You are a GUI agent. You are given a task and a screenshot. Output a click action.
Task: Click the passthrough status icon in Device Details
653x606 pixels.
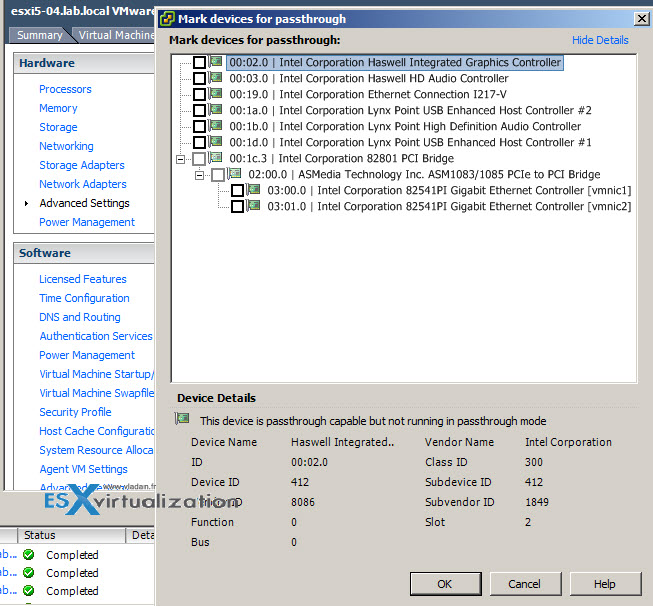point(182,419)
